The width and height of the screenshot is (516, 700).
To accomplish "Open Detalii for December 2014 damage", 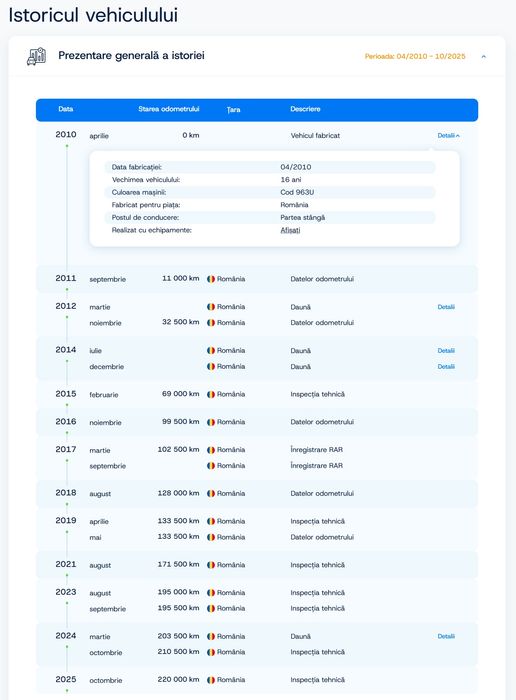I will (446, 367).
